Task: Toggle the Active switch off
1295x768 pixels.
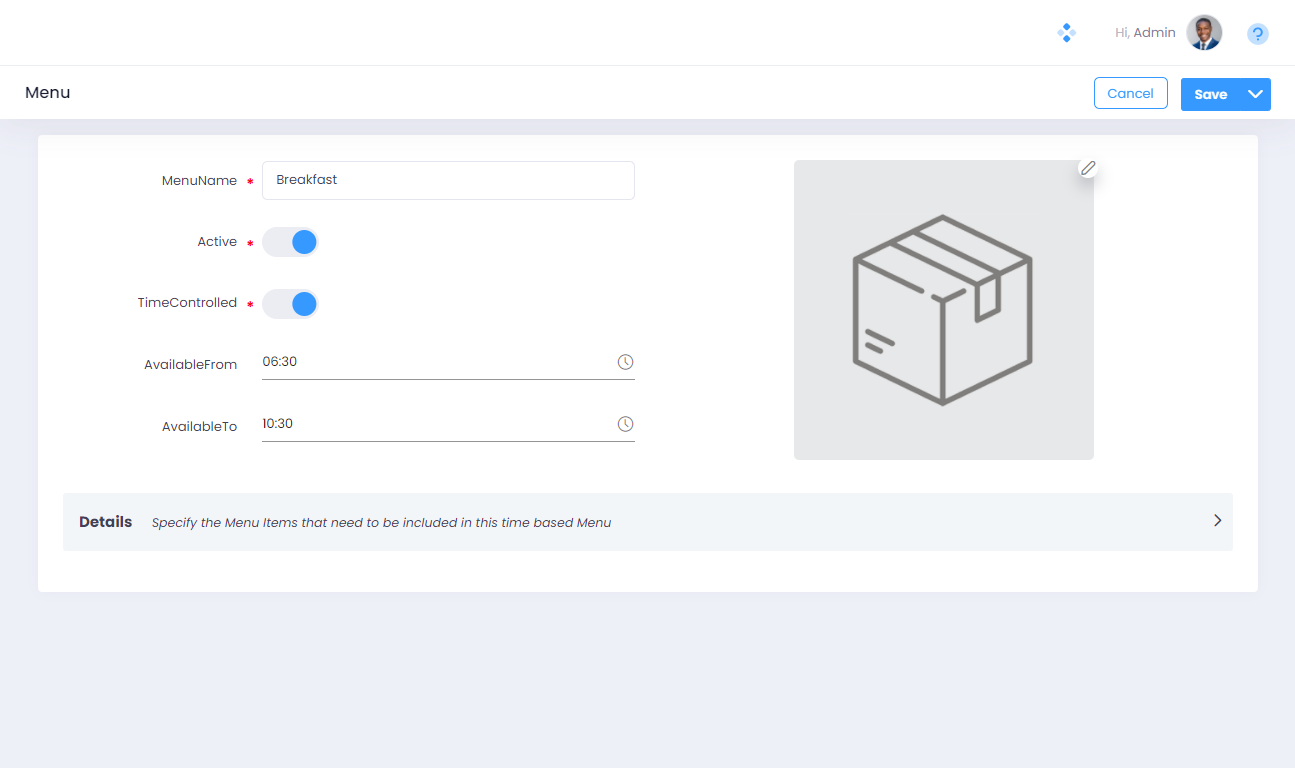Action: coord(290,242)
